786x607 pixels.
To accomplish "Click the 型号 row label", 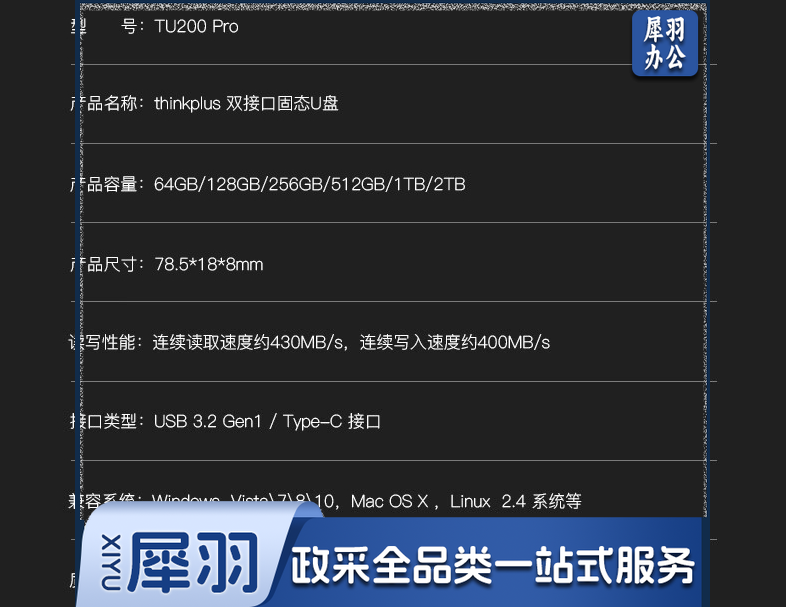I will pos(105,27).
